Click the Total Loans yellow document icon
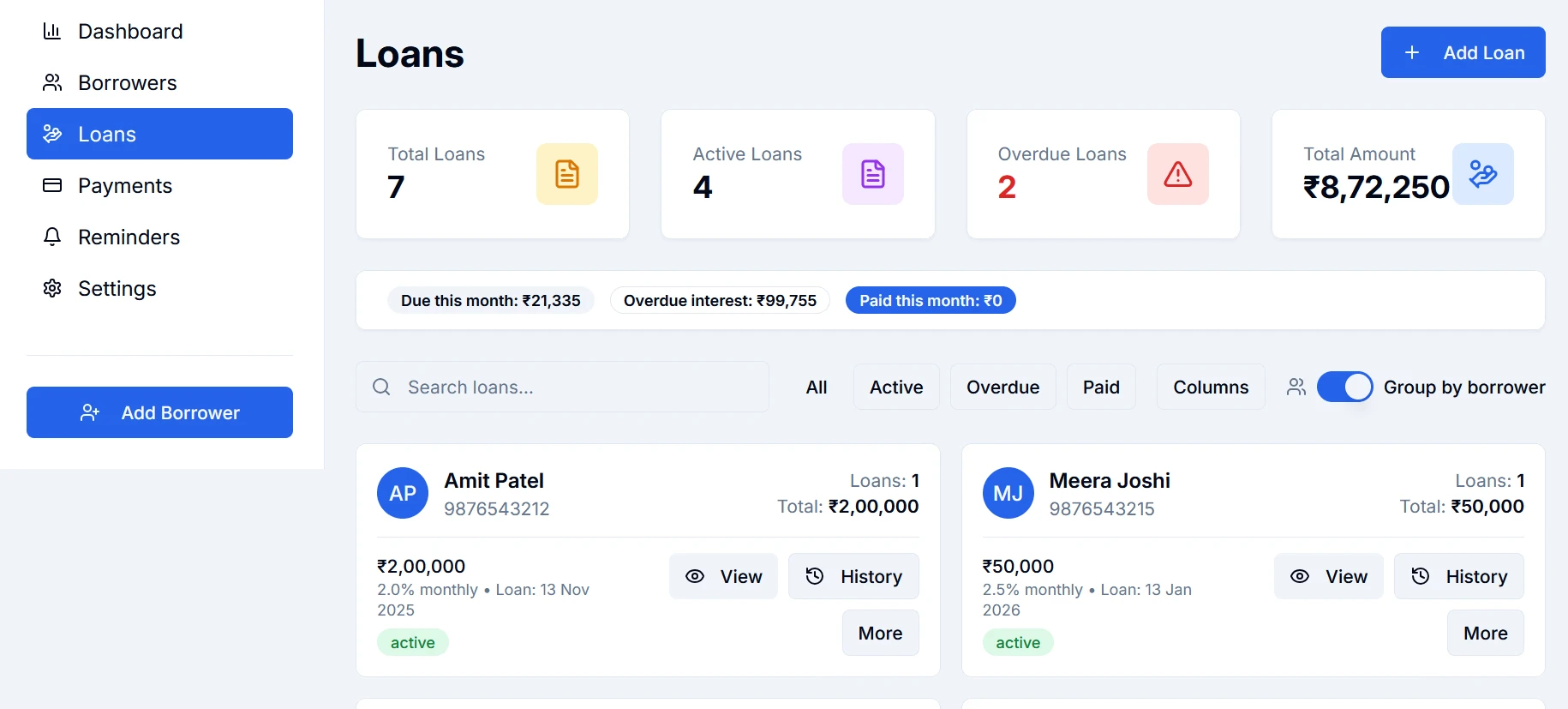The height and width of the screenshot is (709, 1568). click(x=567, y=174)
